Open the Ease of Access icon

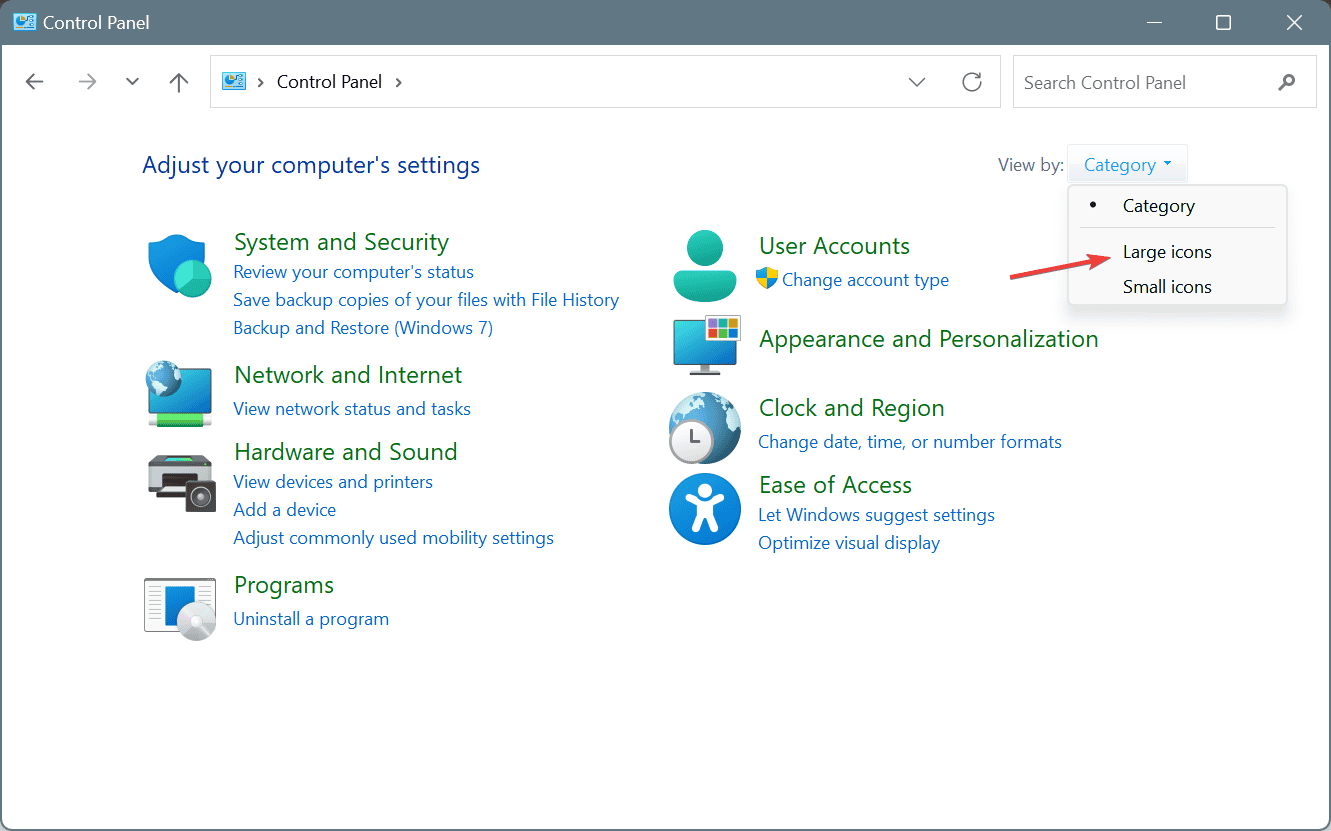point(705,509)
